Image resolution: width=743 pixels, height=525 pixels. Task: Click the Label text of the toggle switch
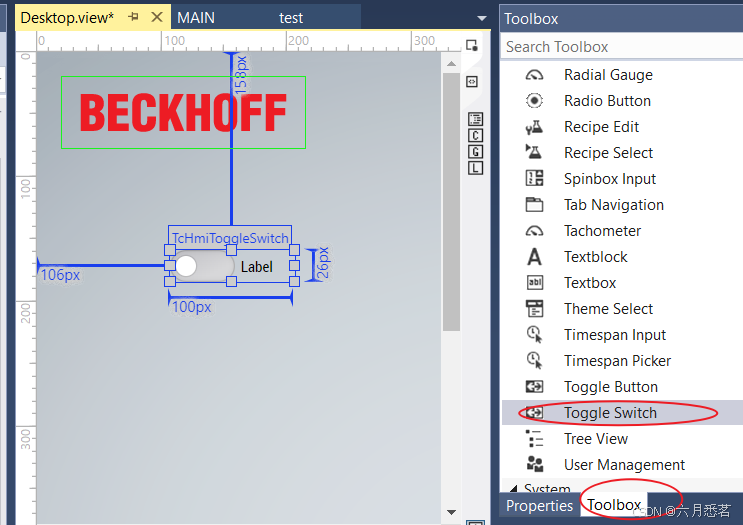(x=256, y=267)
